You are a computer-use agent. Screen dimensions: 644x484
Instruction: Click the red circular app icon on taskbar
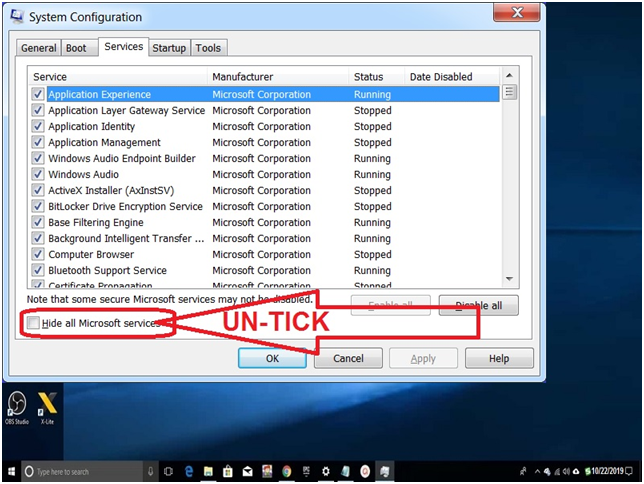pos(365,471)
